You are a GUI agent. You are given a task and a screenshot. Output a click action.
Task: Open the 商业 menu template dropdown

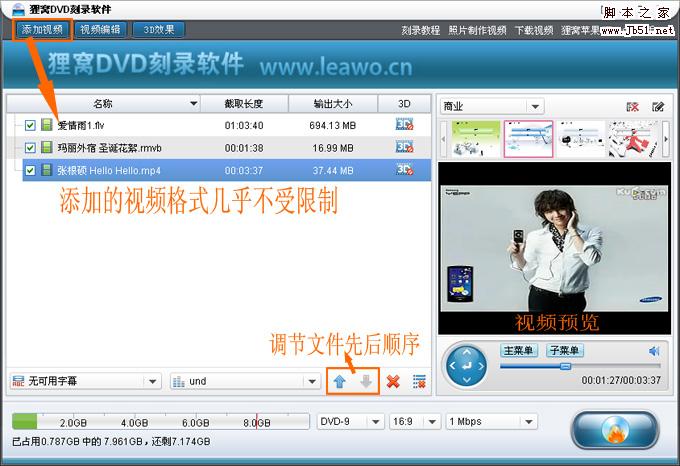(492, 106)
